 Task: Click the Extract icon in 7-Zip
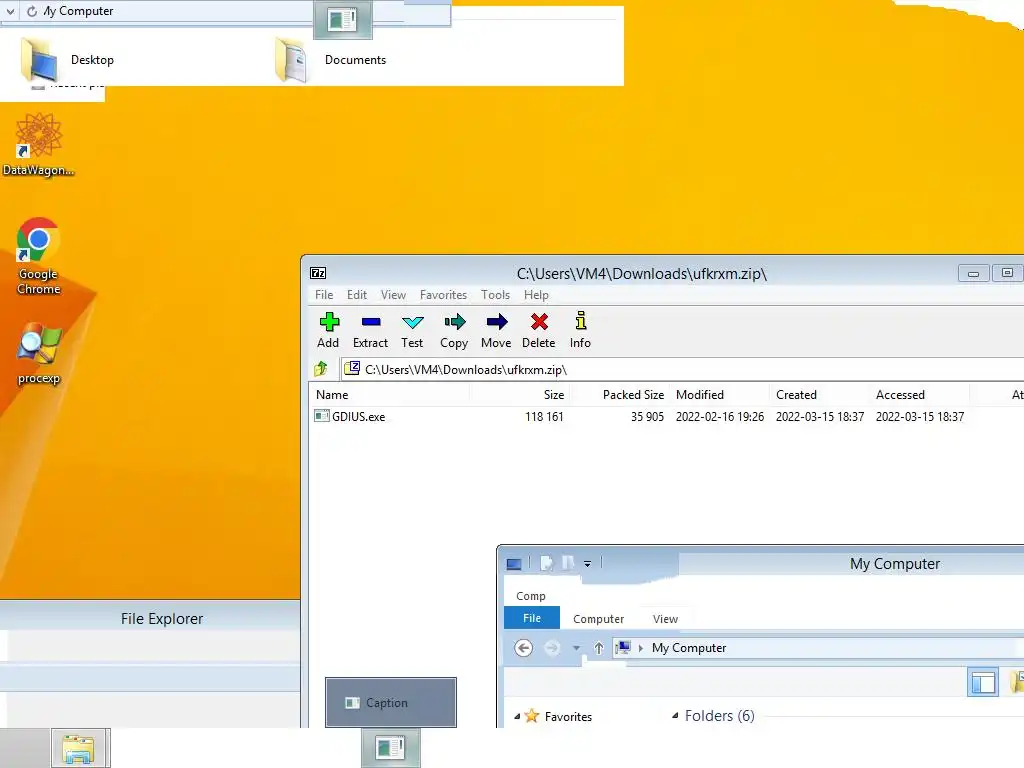coord(370,330)
